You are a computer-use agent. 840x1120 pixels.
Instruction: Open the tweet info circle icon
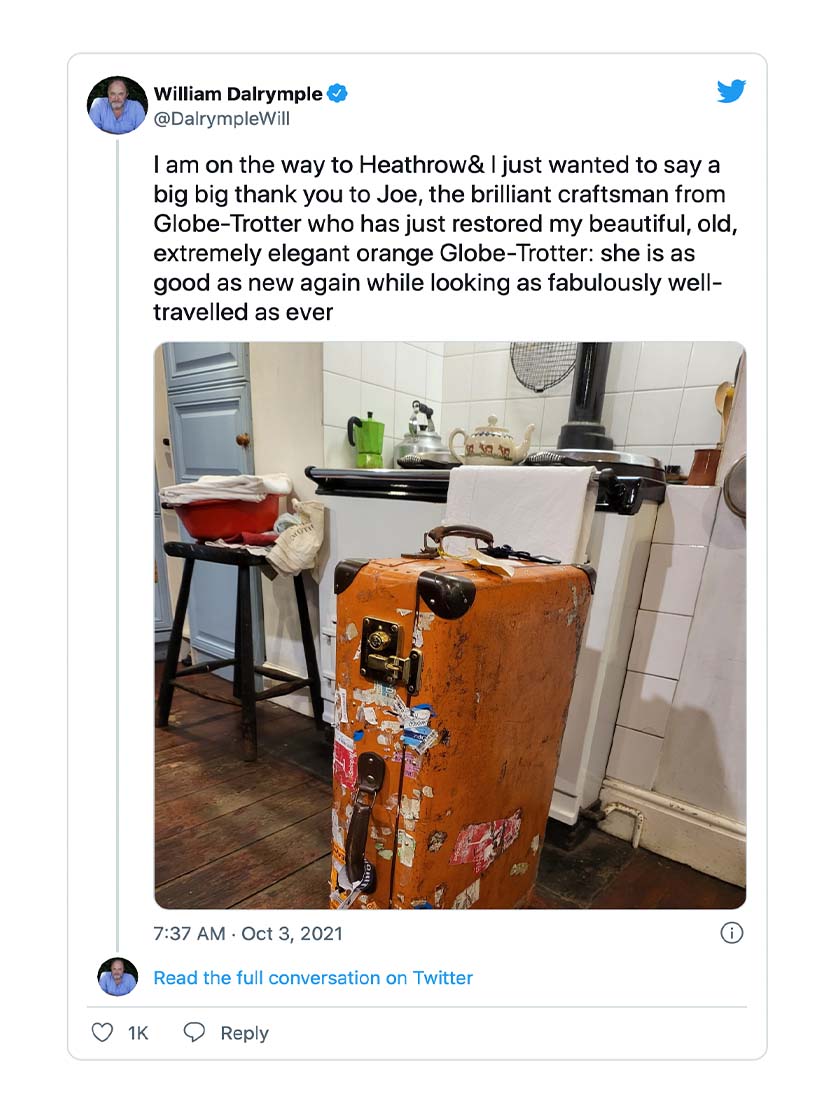coord(731,933)
